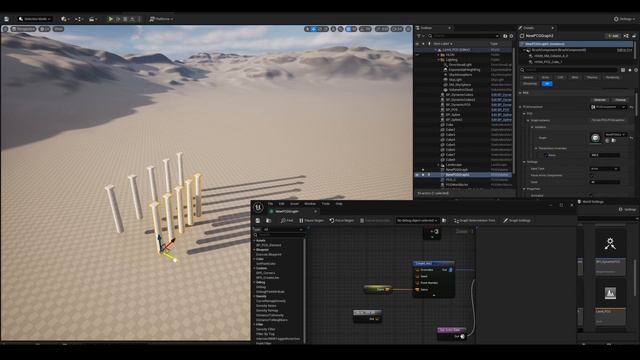
Task: Toggle Pause Regen in PCG toolbar
Action: 311,220
